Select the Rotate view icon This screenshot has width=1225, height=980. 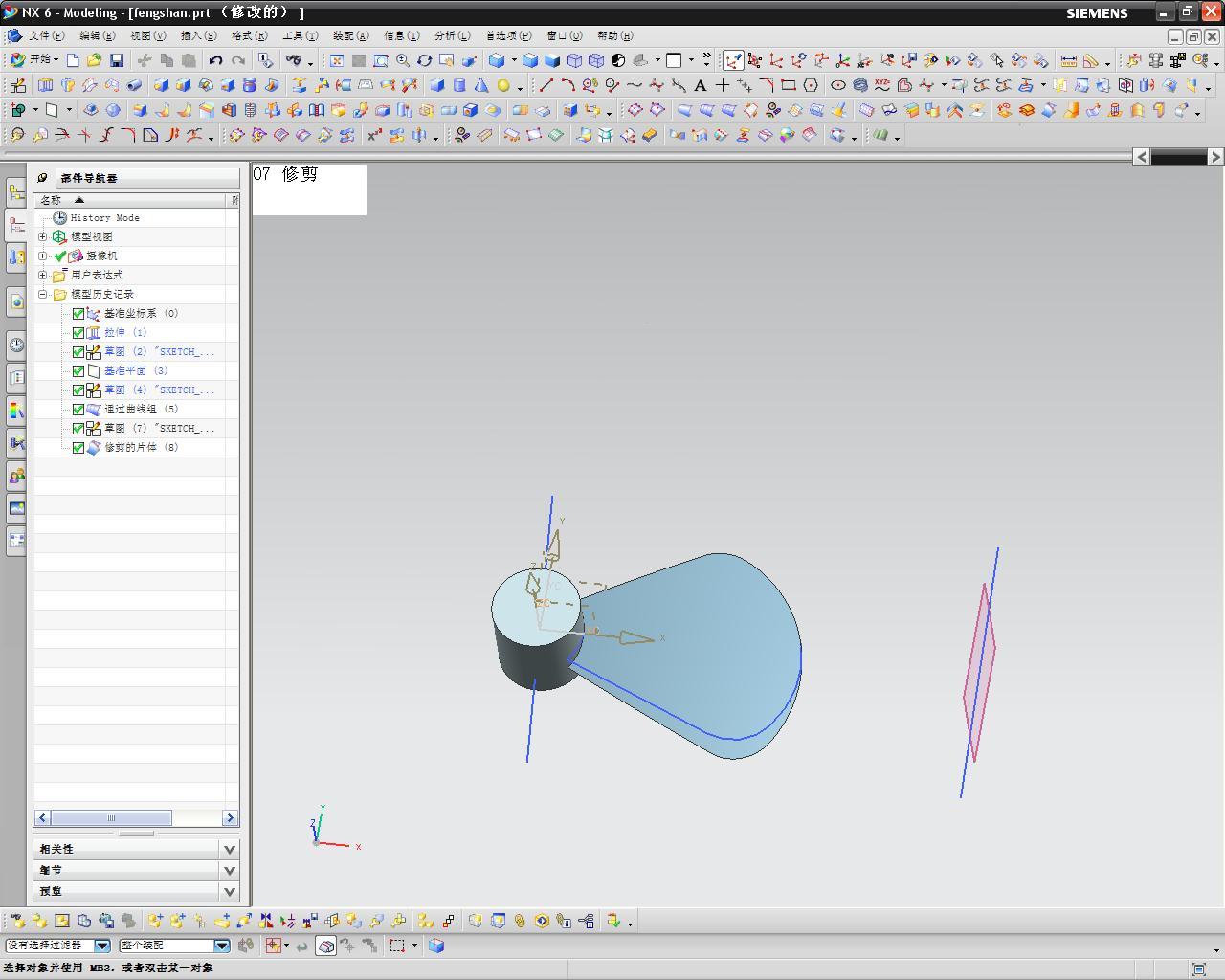tap(425, 60)
